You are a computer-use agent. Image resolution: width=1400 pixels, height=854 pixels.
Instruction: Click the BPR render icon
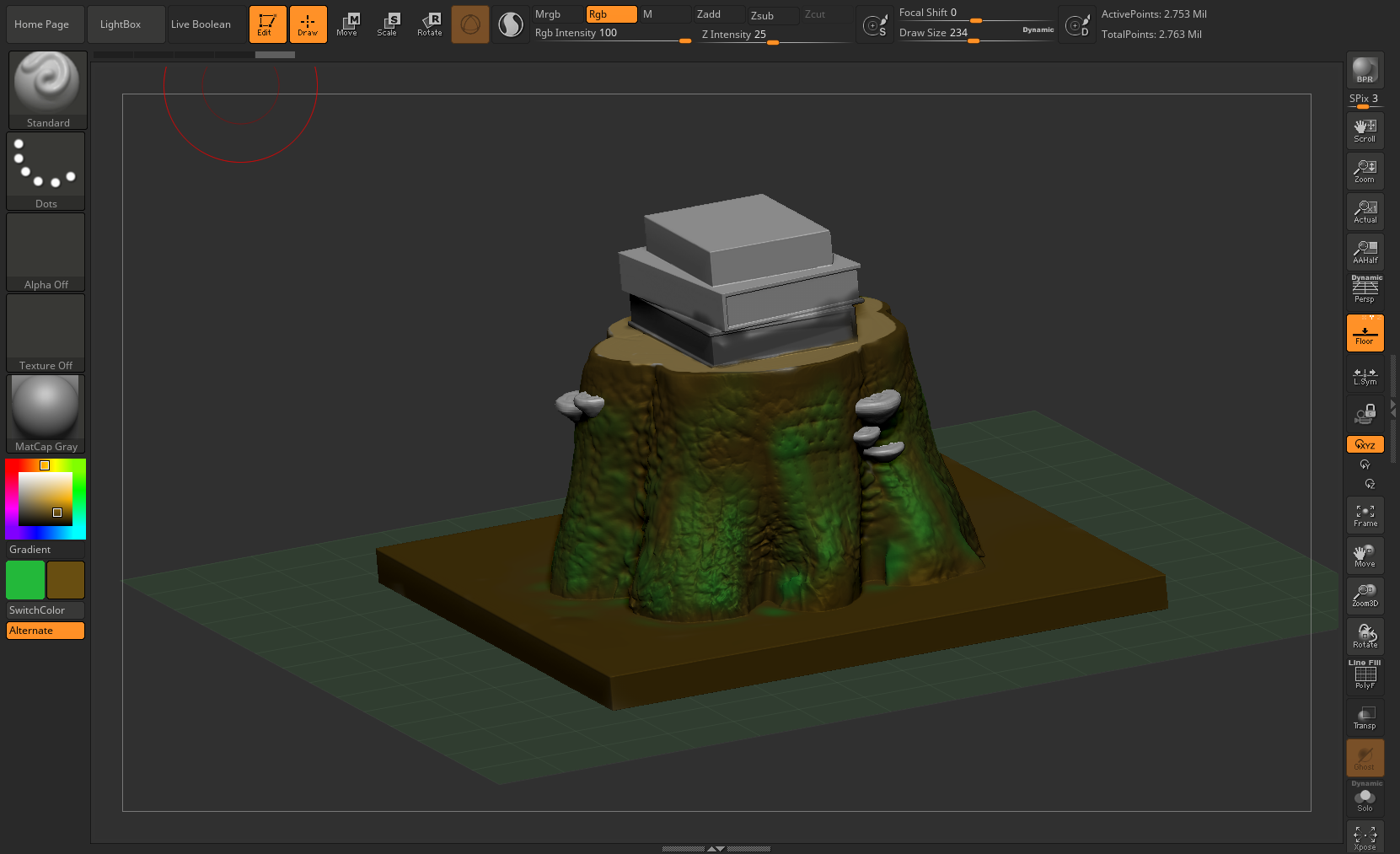pyautogui.click(x=1365, y=71)
